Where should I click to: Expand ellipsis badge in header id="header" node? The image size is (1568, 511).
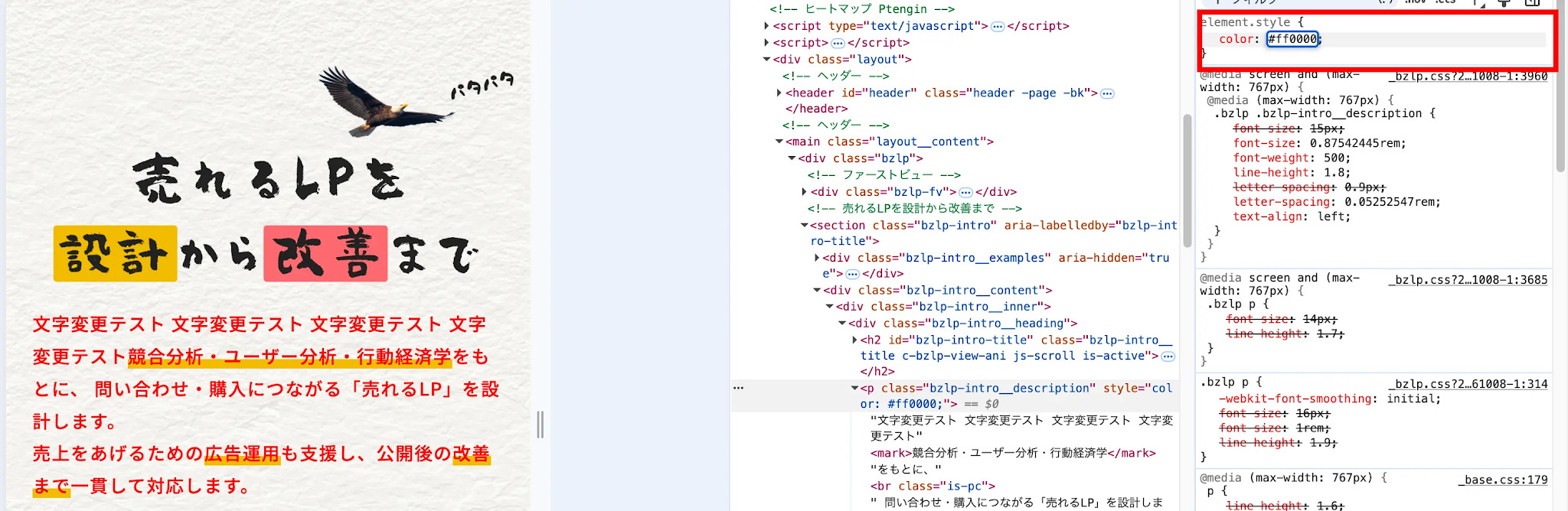pos(1107,93)
